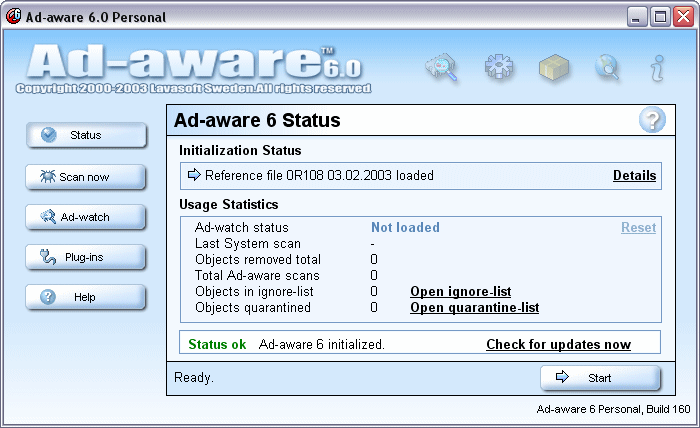This screenshot has width=700, height=428.
Task: Click the 'Total Ad-aware scans' label
Action: pyautogui.click(x=257, y=275)
